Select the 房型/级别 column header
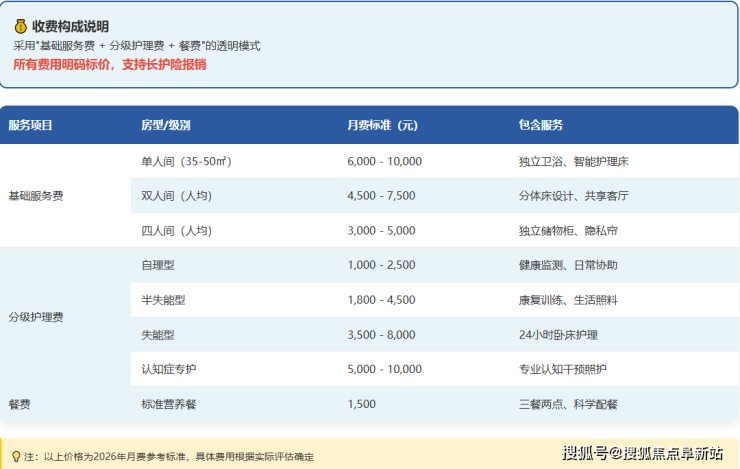 [166, 125]
